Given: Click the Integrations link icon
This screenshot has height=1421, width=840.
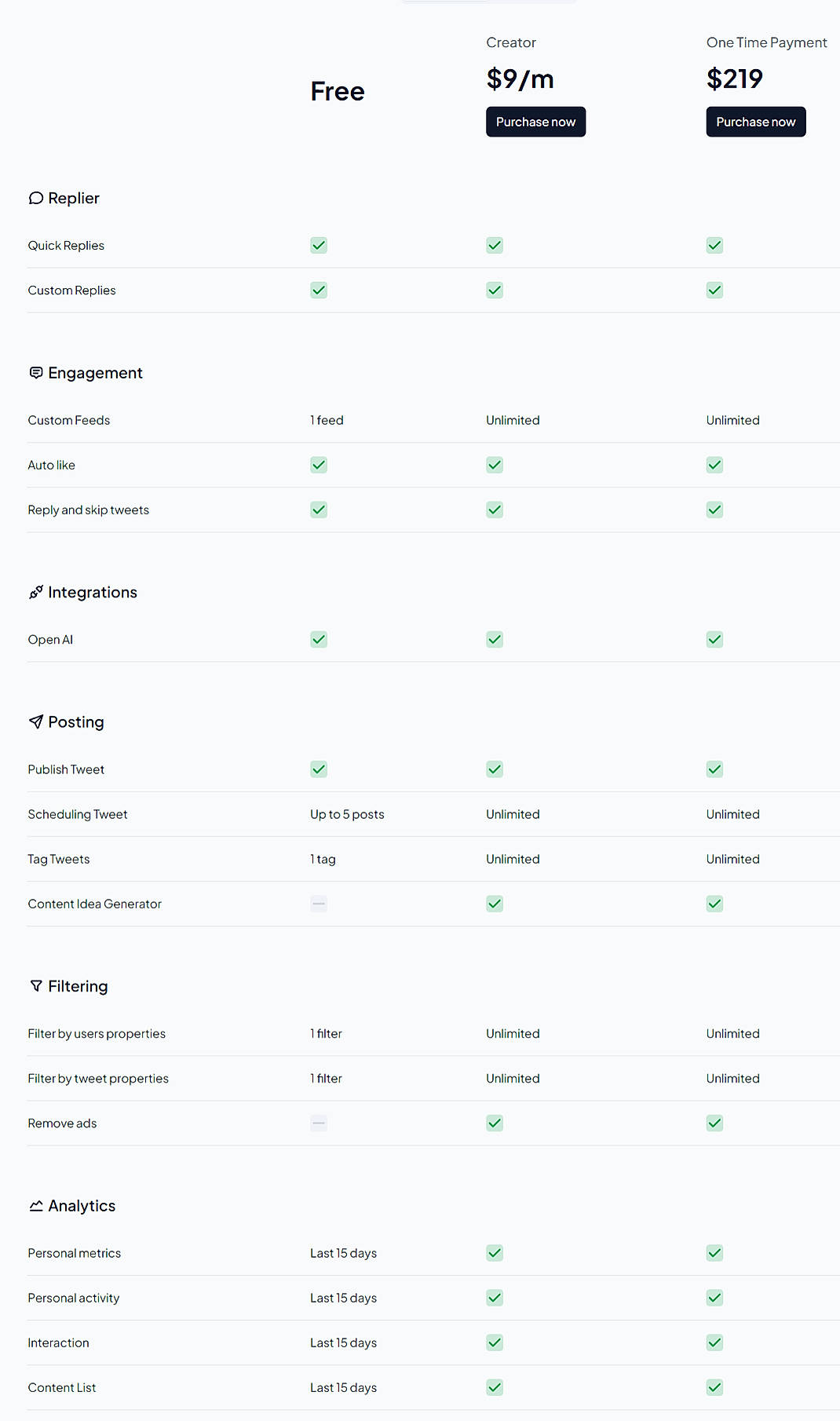Looking at the screenshot, I should pos(36,592).
